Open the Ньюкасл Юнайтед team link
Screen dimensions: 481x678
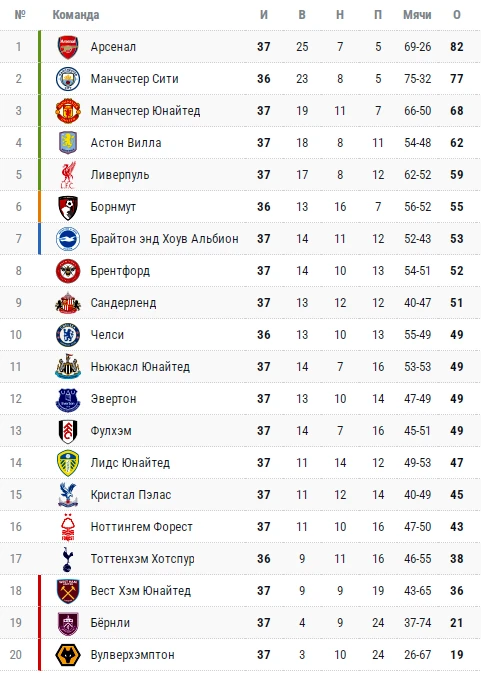(x=140, y=367)
